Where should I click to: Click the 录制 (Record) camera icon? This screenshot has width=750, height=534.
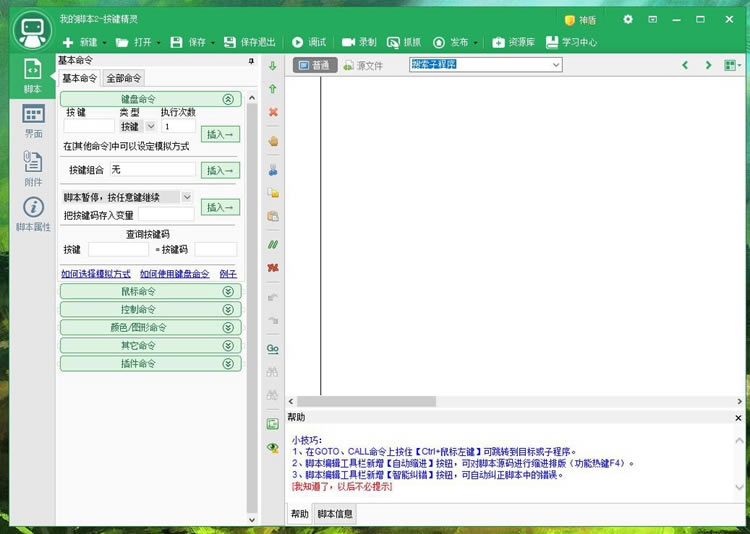349,42
